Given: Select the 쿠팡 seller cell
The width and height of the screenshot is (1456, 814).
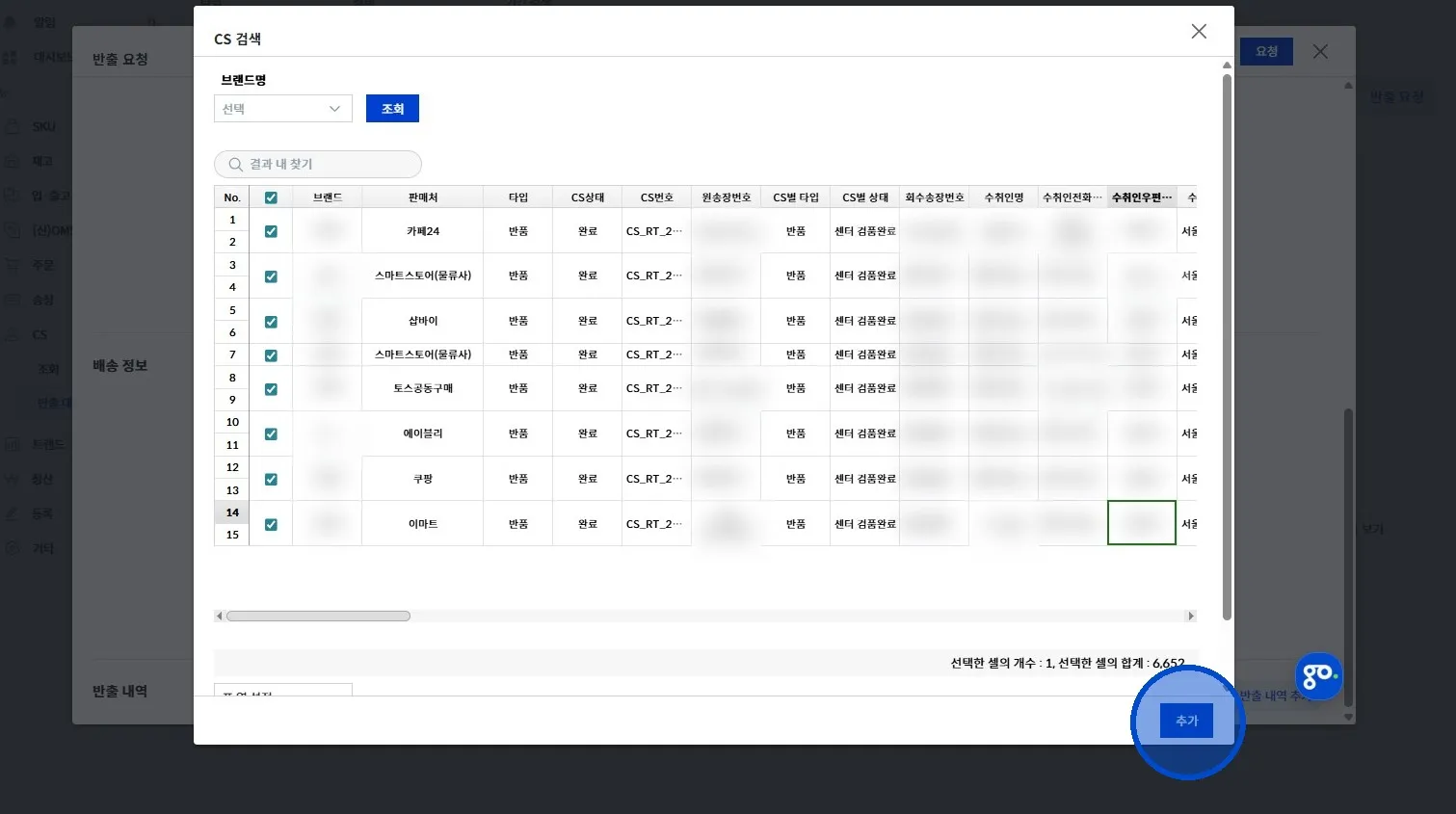Looking at the screenshot, I should [x=422, y=479].
